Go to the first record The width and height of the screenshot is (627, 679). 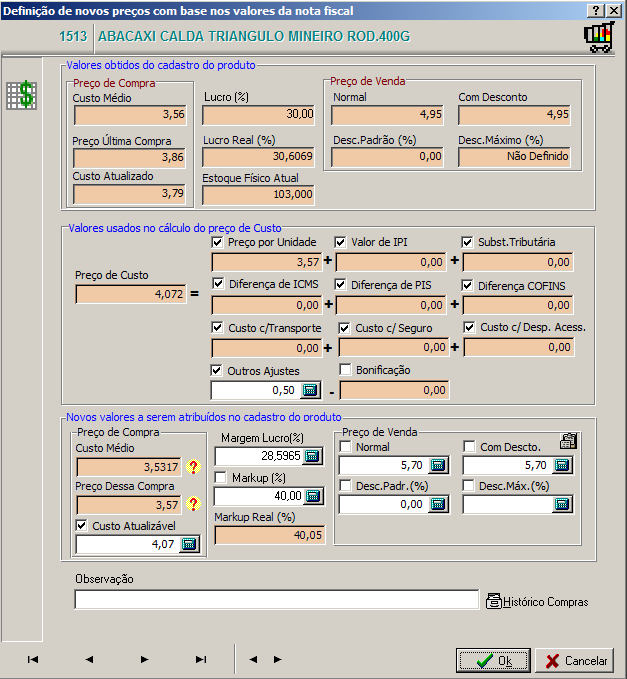click(x=33, y=659)
